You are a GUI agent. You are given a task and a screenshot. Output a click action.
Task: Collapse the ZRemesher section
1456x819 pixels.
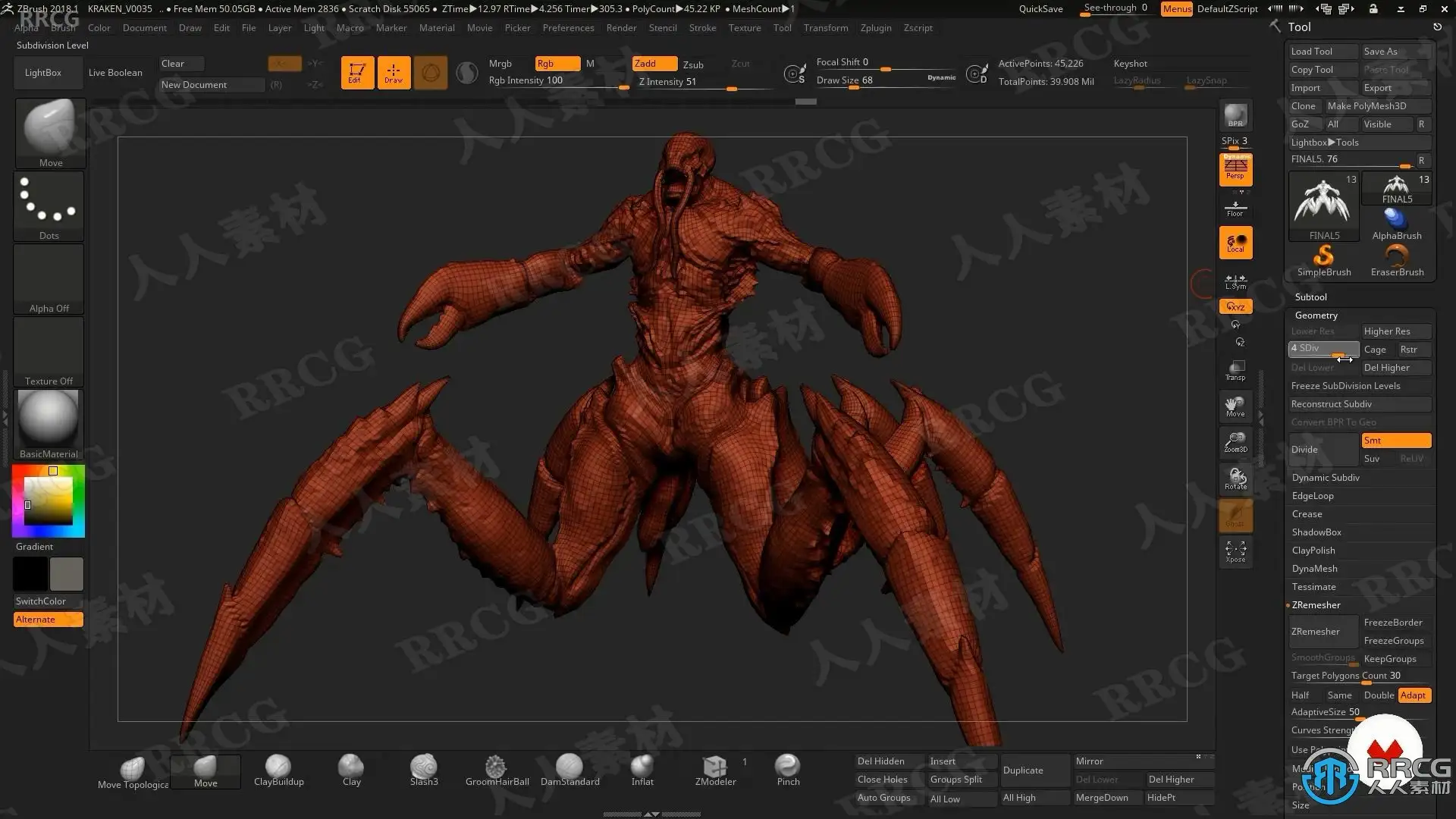click(1316, 605)
